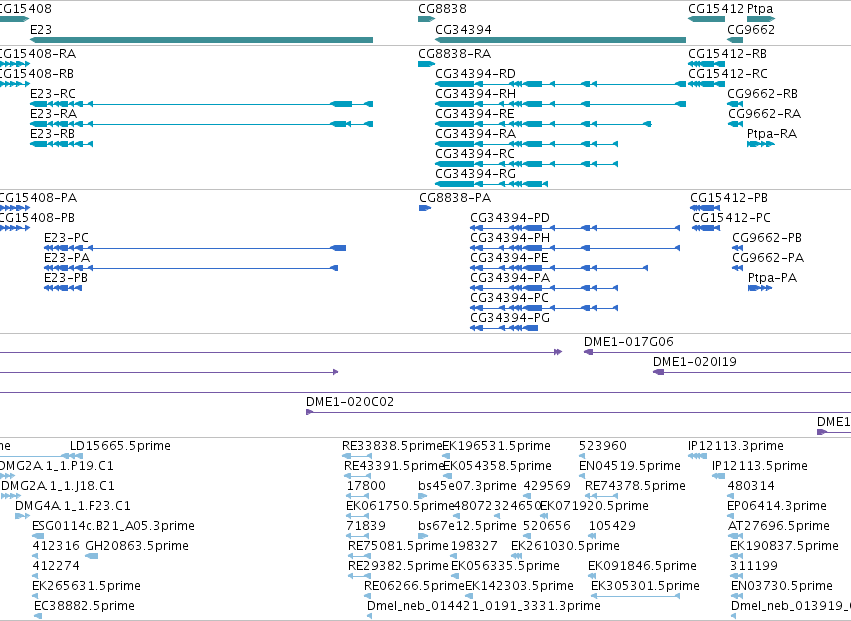Select transcript label CG15408-RA

pos(36,54)
